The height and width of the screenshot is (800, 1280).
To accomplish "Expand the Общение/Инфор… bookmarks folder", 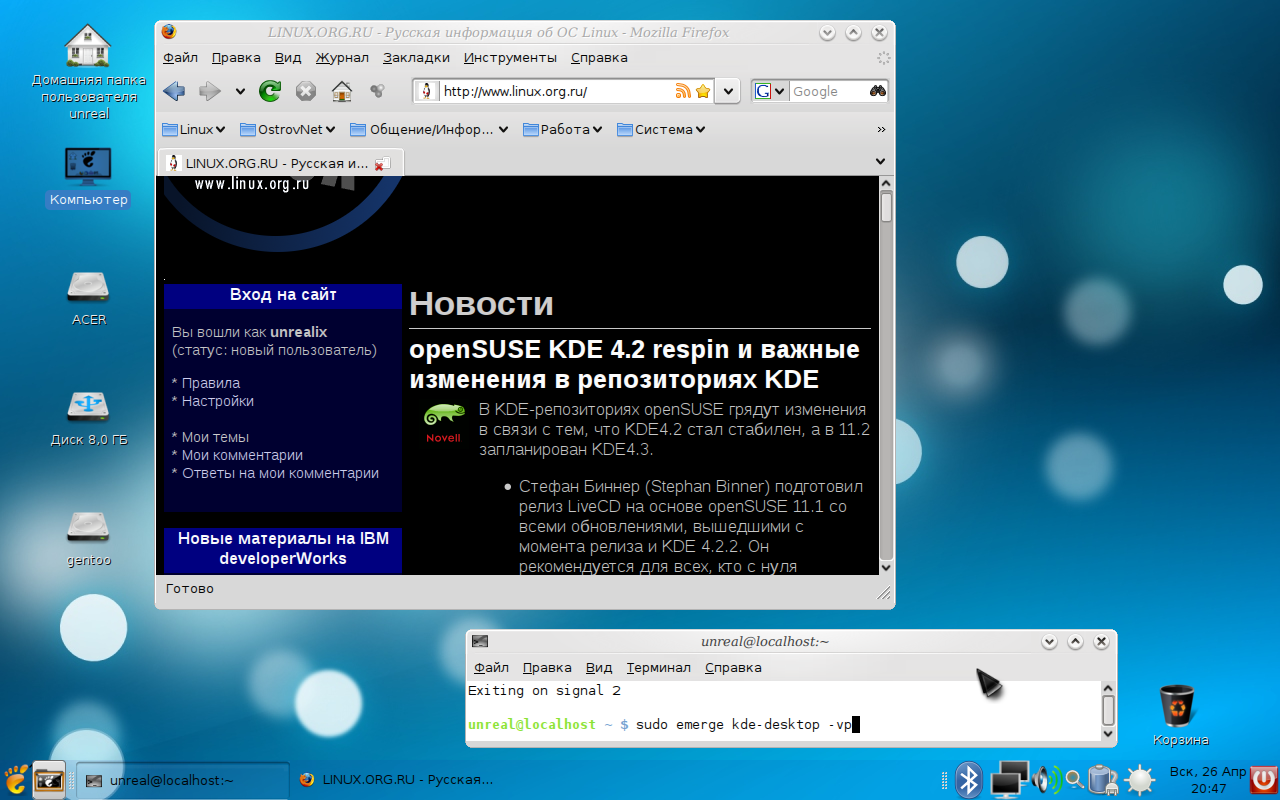I will click(x=429, y=129).
